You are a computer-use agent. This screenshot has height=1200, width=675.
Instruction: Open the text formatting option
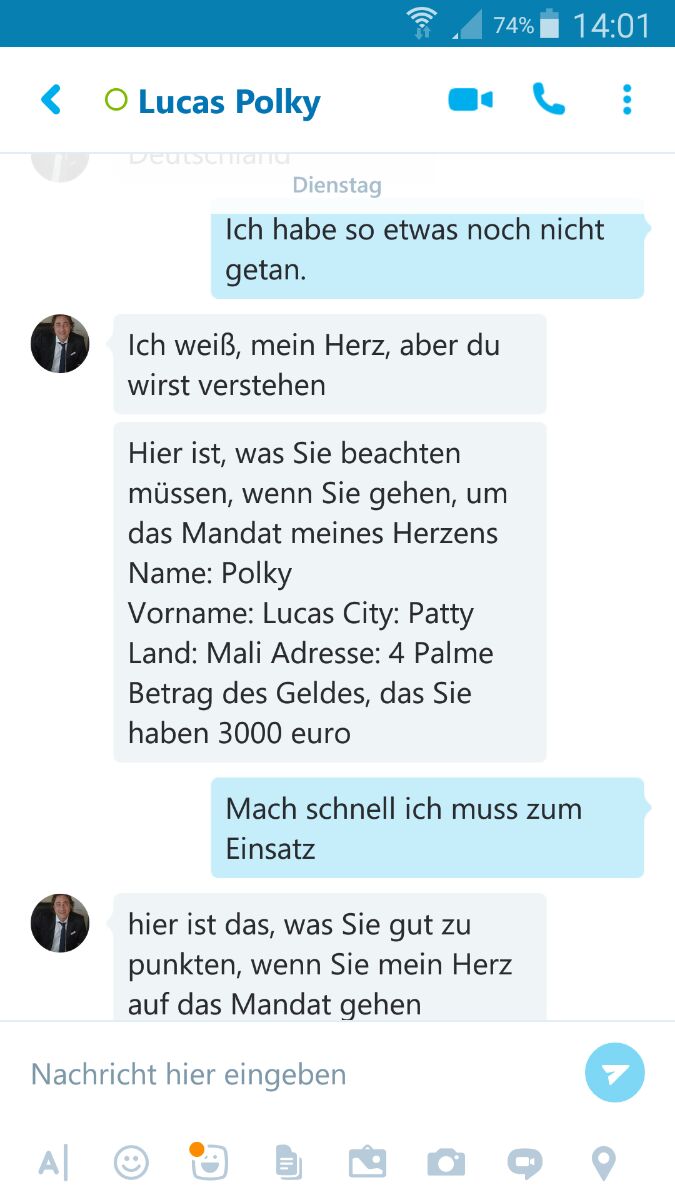pyautogui.click(x=53, y=1163)
